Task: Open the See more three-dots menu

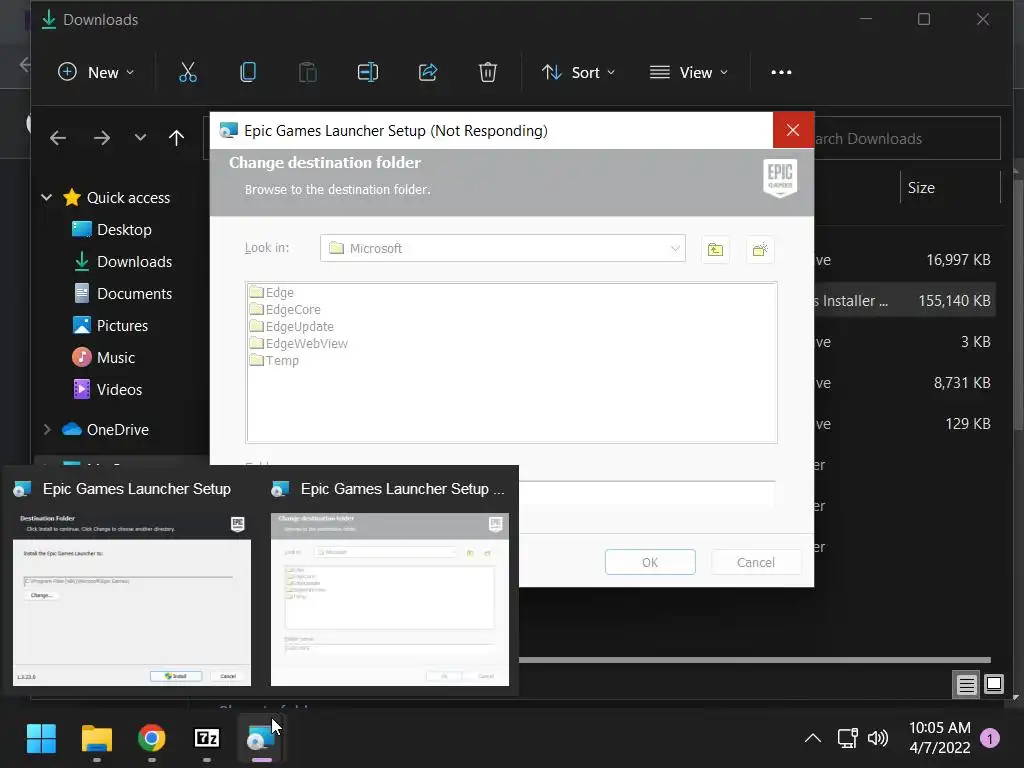Action: (x=781, y=72)
